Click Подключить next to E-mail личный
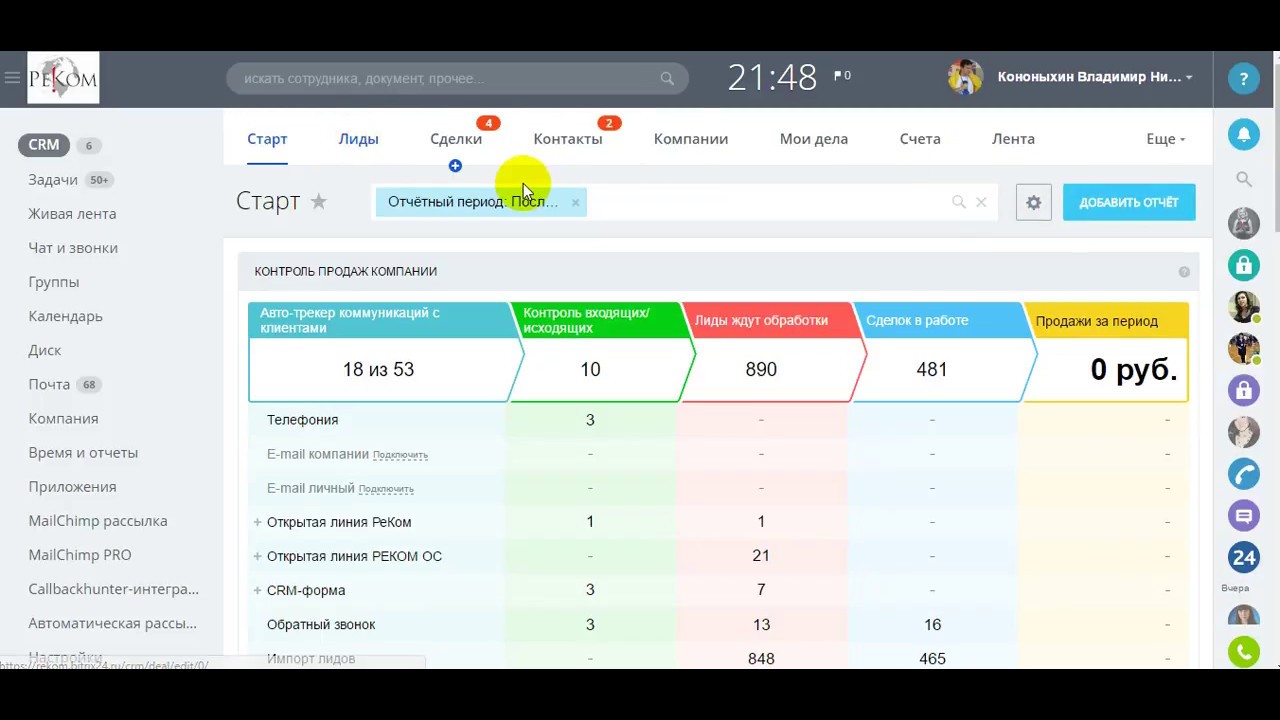The height and width of the screenshot is (720, 1280). tap(386, 489)
